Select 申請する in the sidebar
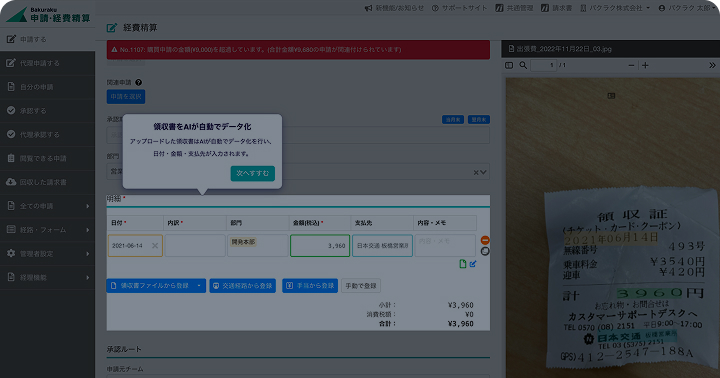The image size is (720, 378). click(47, 39)
